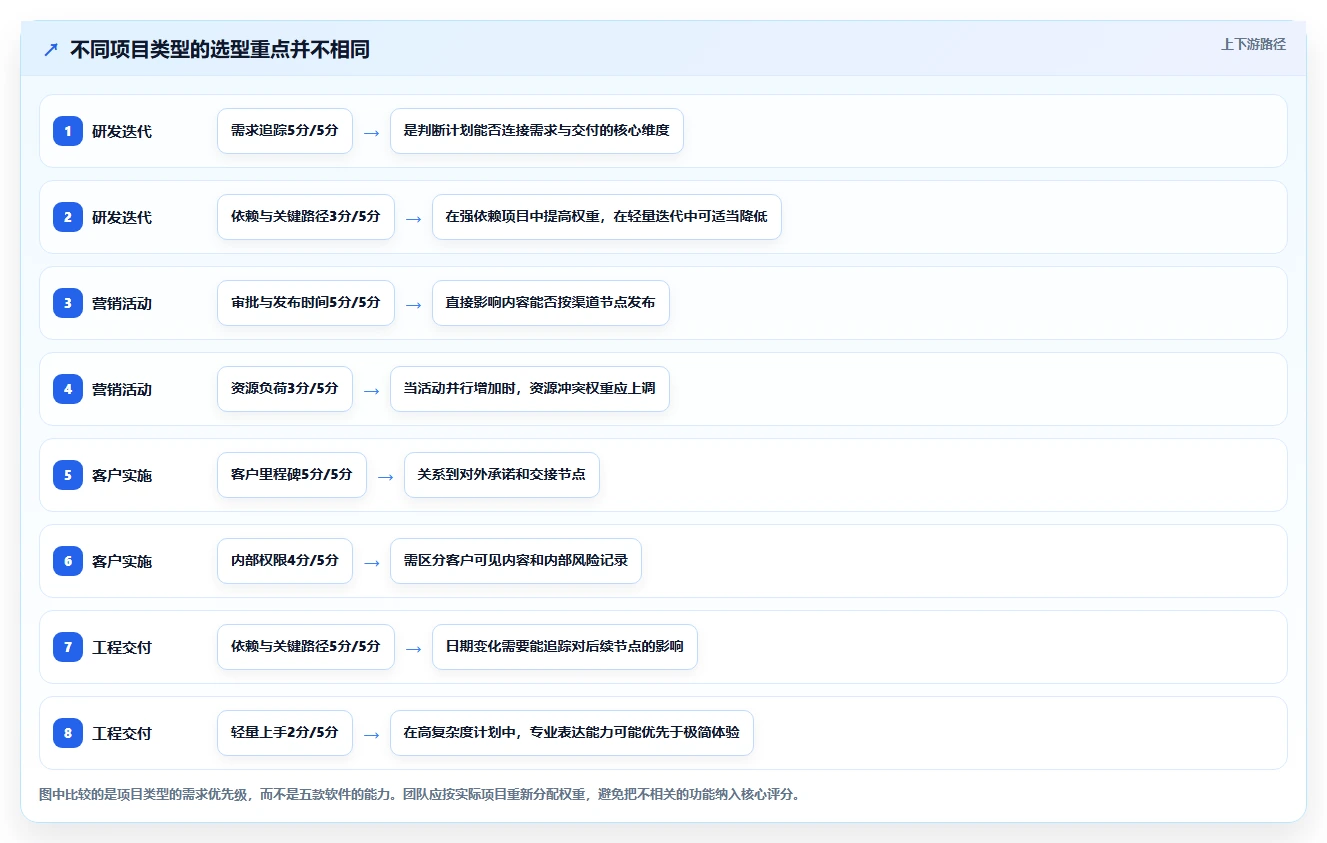
Task: Click the 依赖与关键路径3分/5分 chip
Action: 306,217
